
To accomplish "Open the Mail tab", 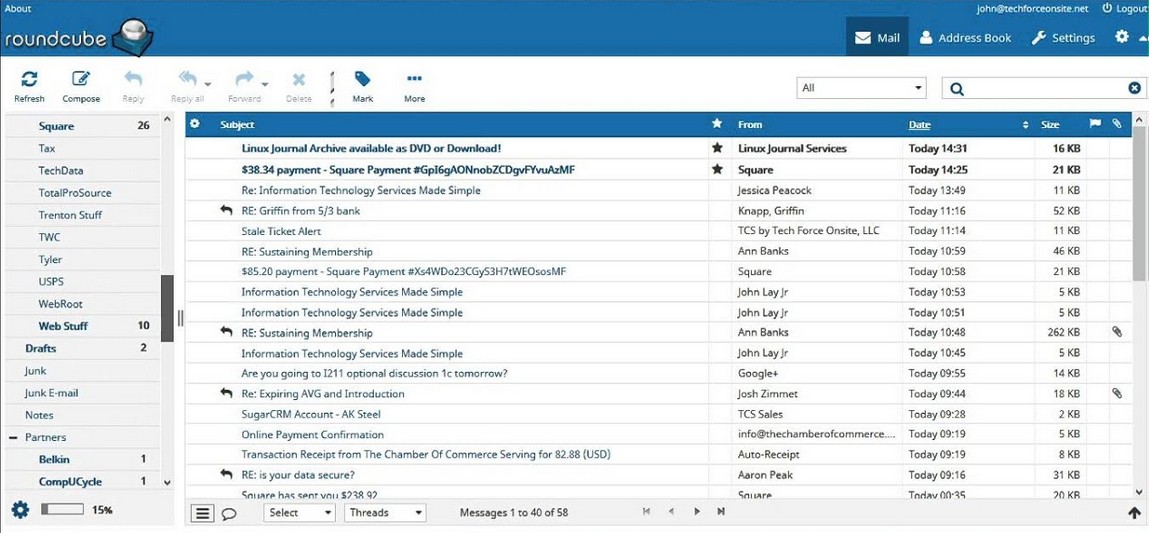I will coord(877,37).
